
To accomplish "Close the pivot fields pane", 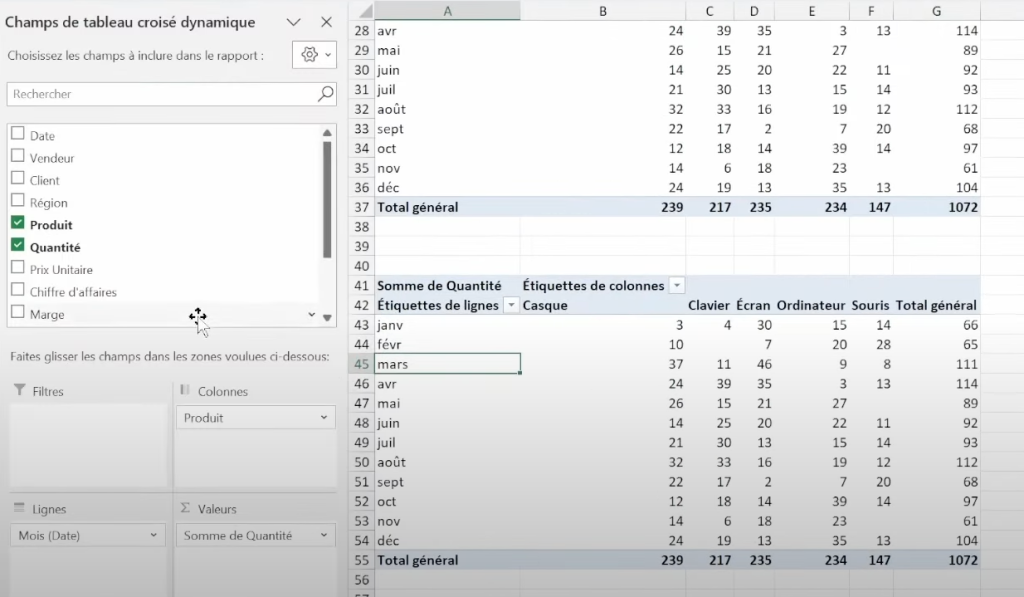I will click(327, 22).
